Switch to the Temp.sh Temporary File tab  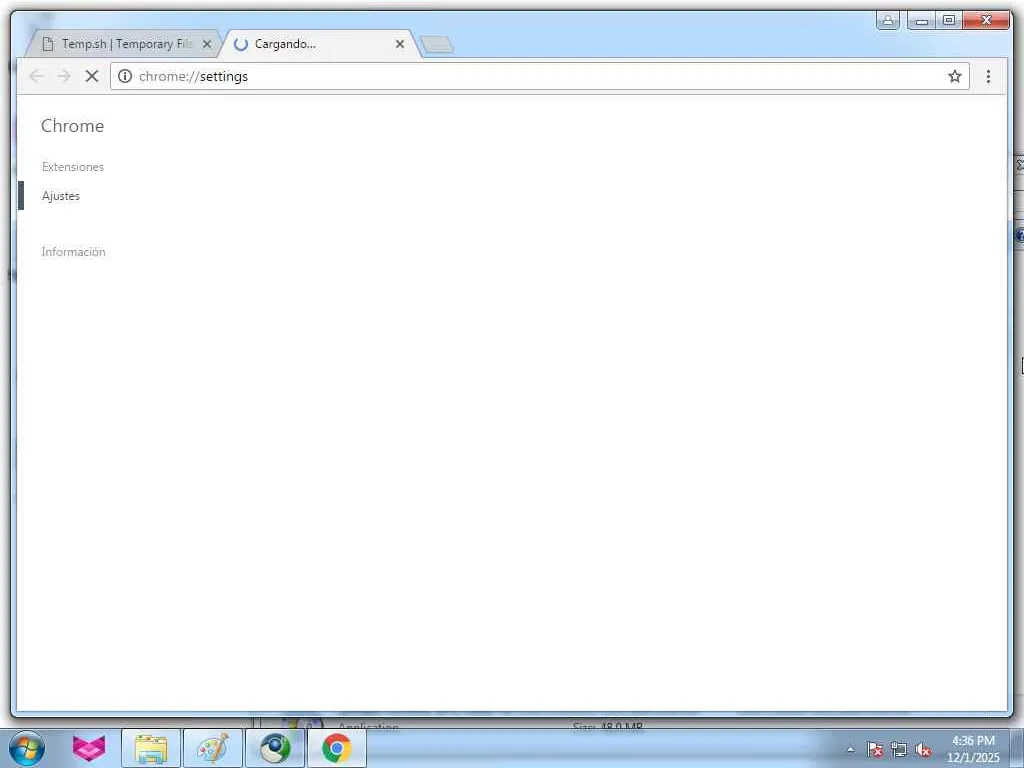tap(122, 44)
